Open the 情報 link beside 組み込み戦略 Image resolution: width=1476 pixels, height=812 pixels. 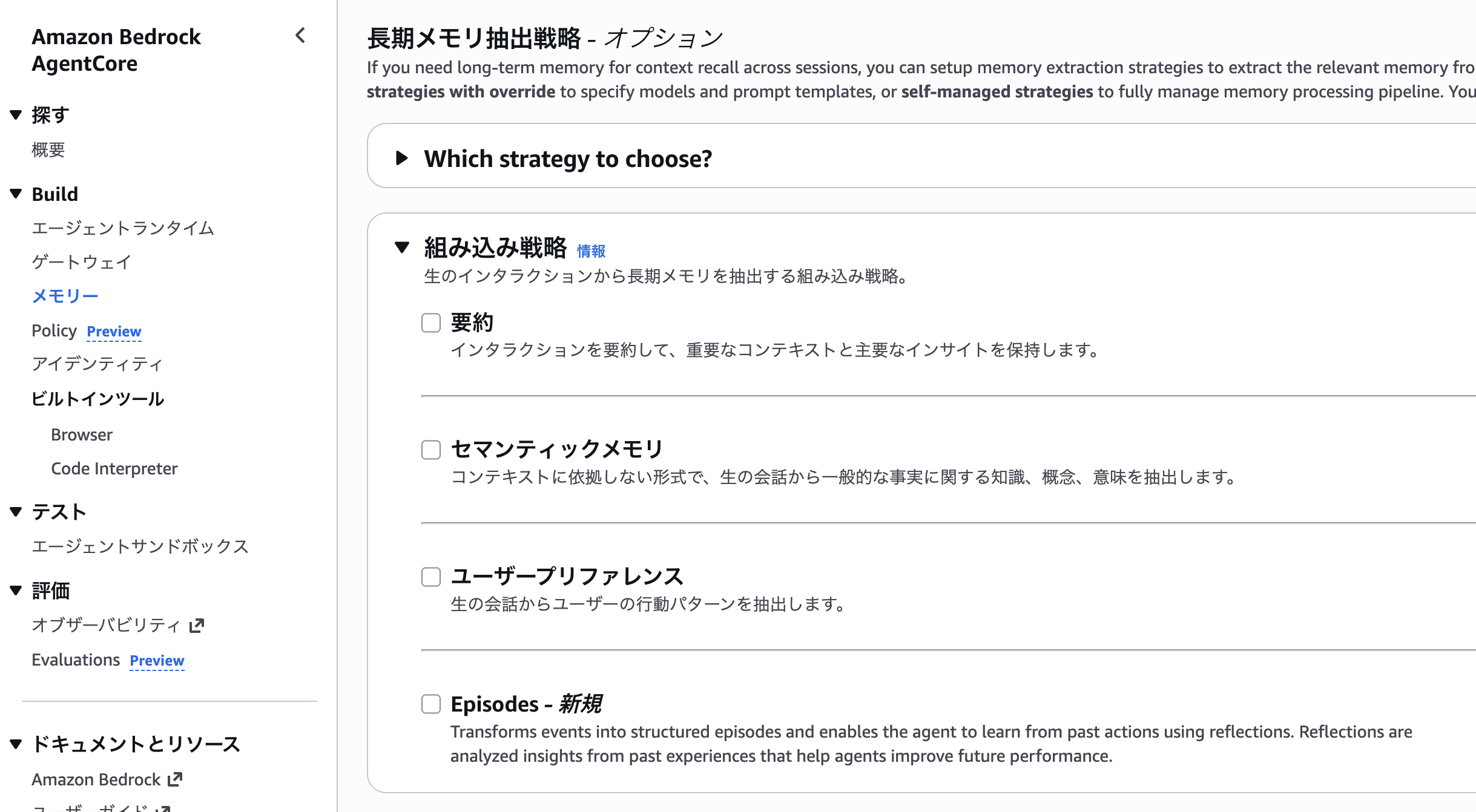click(x=591, y=251)
